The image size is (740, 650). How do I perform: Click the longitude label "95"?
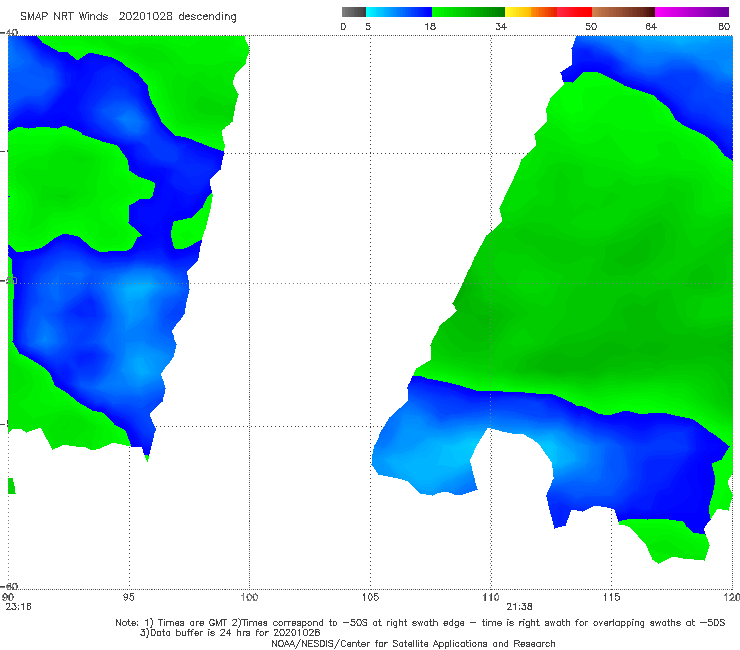(128, 597)
